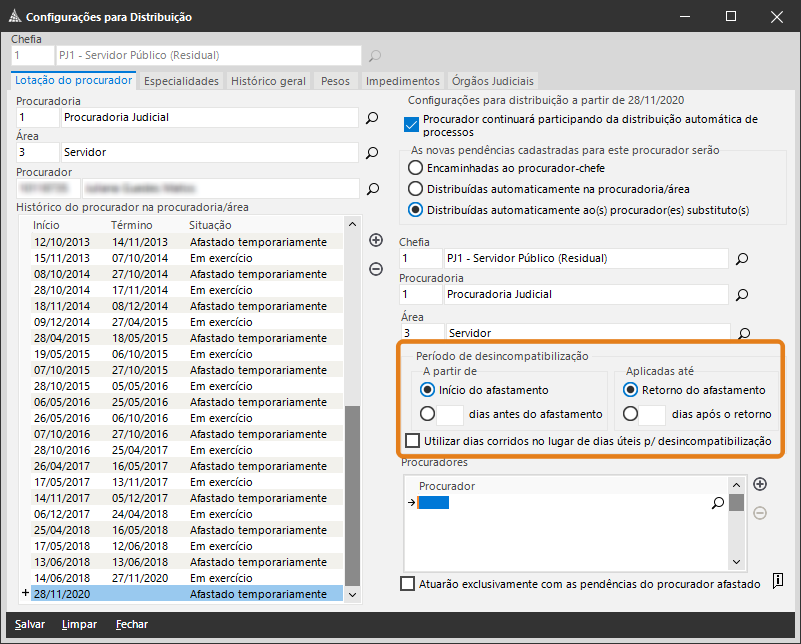Remove history entry with minus icon

coord(376,268)
